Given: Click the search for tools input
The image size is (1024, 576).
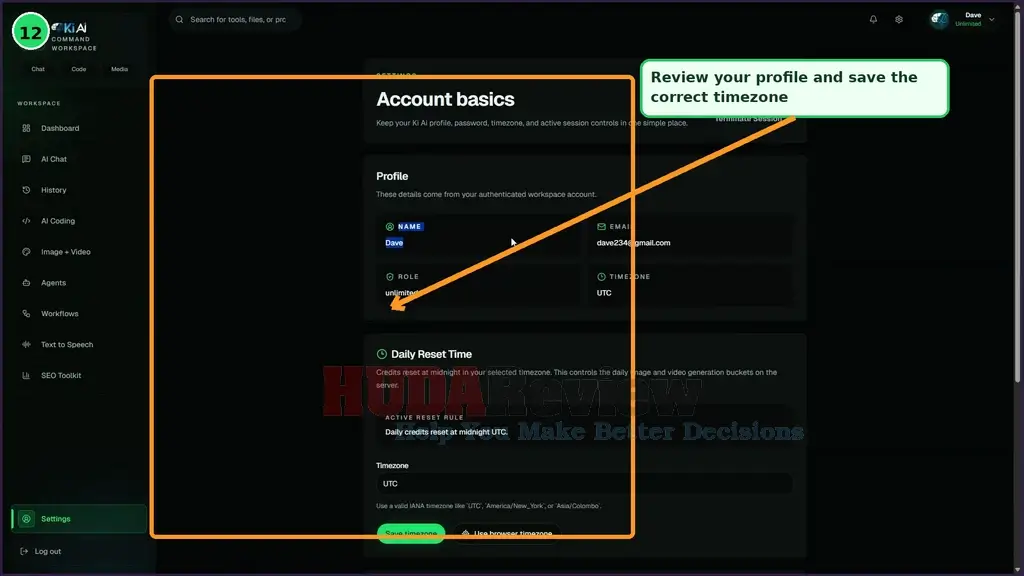Looking at the screenshot, I should 236,20.
